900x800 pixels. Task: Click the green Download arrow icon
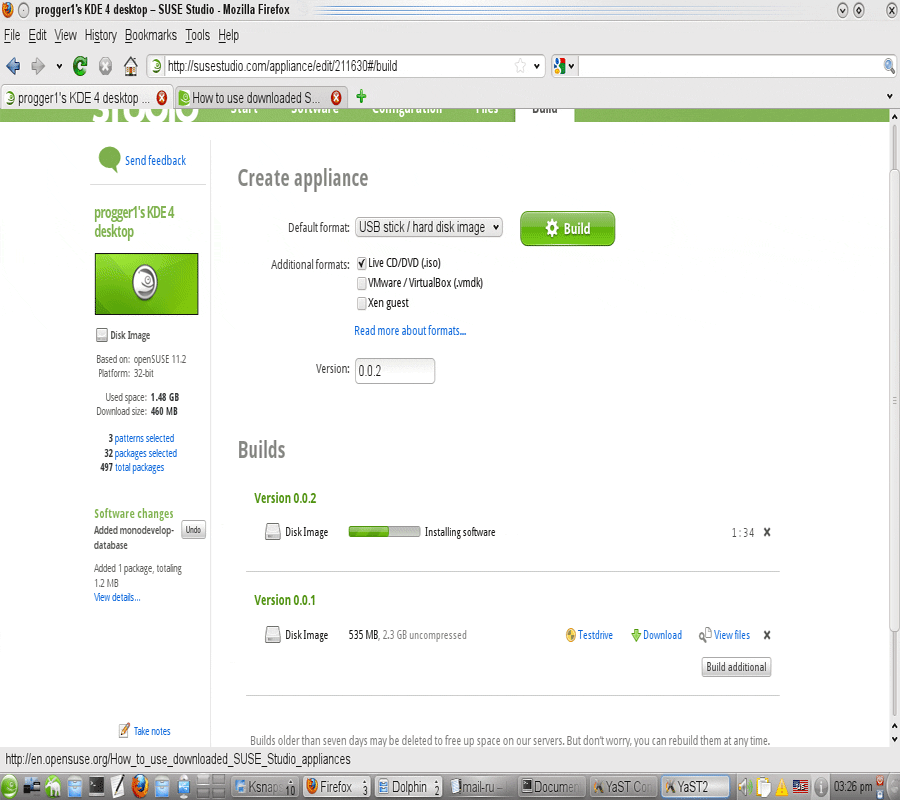[636, 635]
